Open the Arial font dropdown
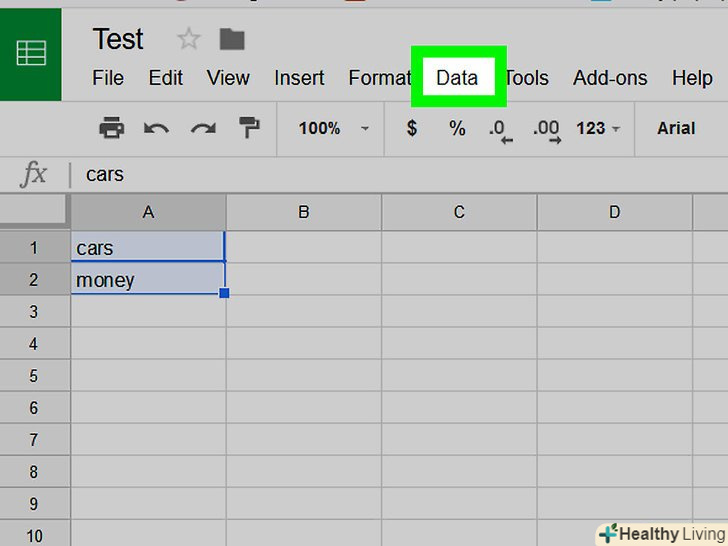The image size is (728, 546). tap(676, 128)
